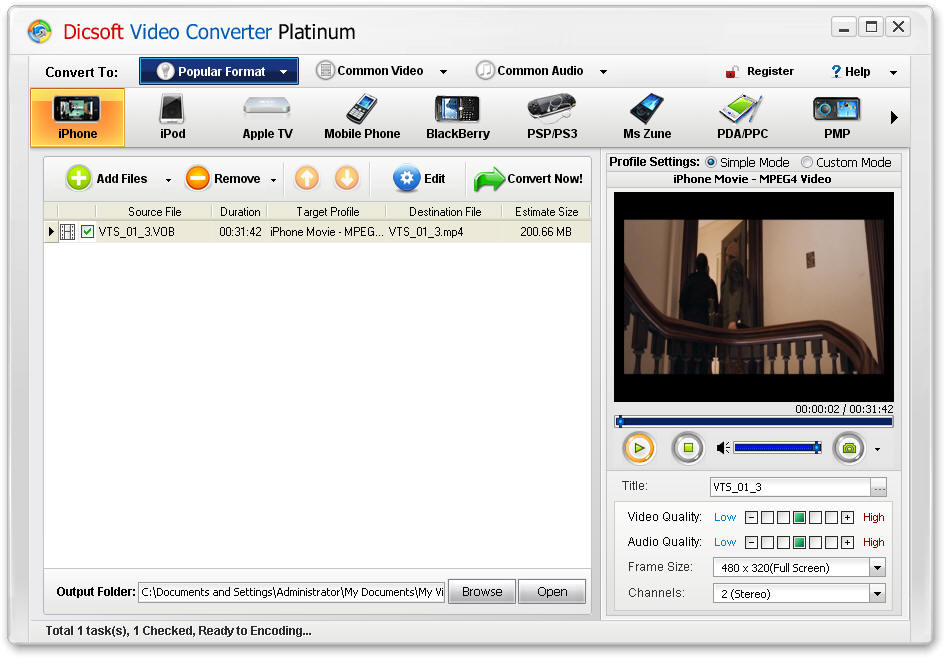945x658 pixels.
Task: Sort by the Source File column header
Action: 154,212
